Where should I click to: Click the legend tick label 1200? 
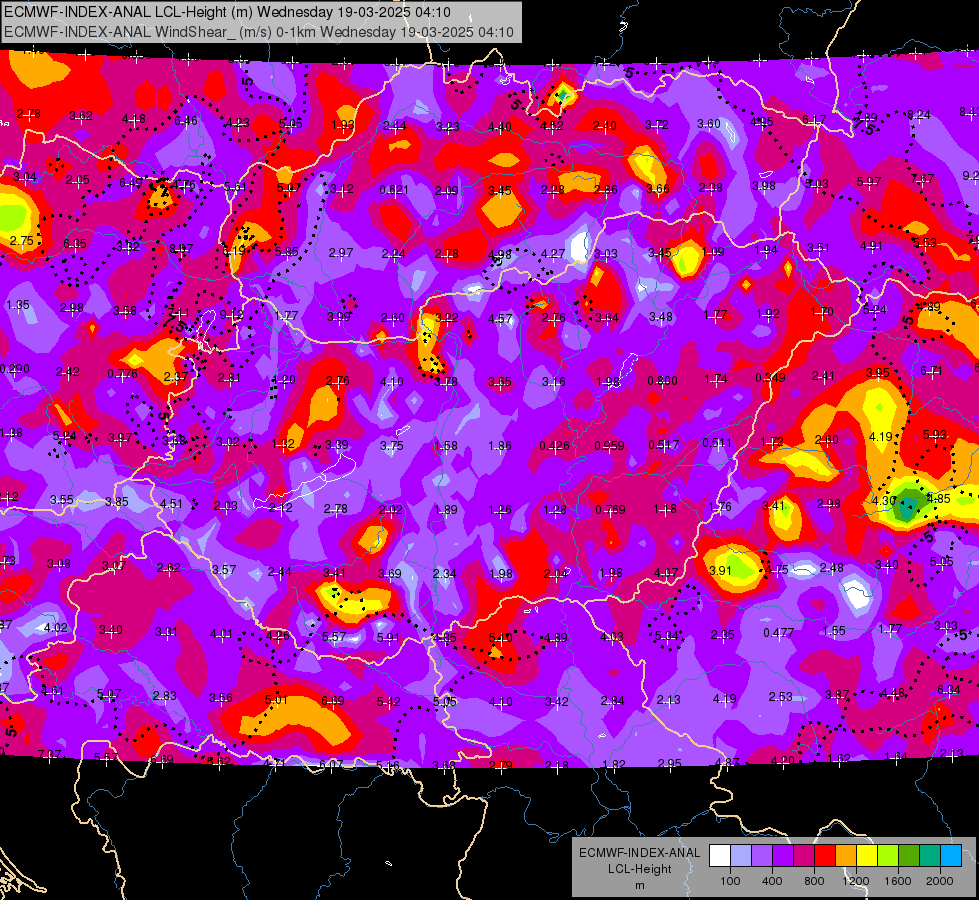[x=856, y=881]
